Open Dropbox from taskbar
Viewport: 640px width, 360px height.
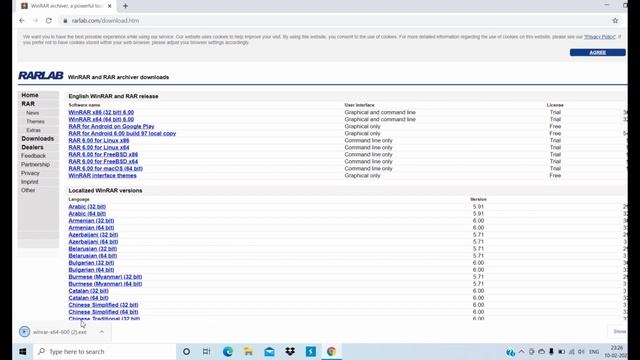point(290,351)
